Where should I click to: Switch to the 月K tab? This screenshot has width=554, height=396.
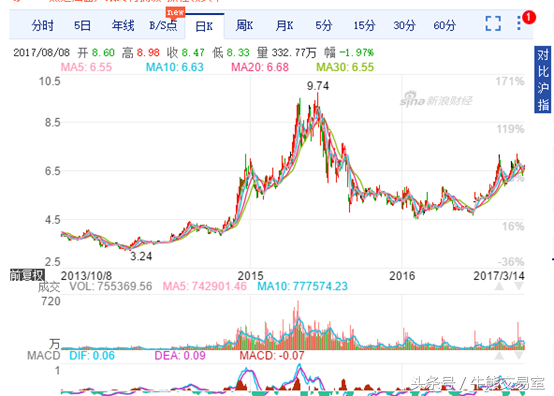tap(284, 26)
